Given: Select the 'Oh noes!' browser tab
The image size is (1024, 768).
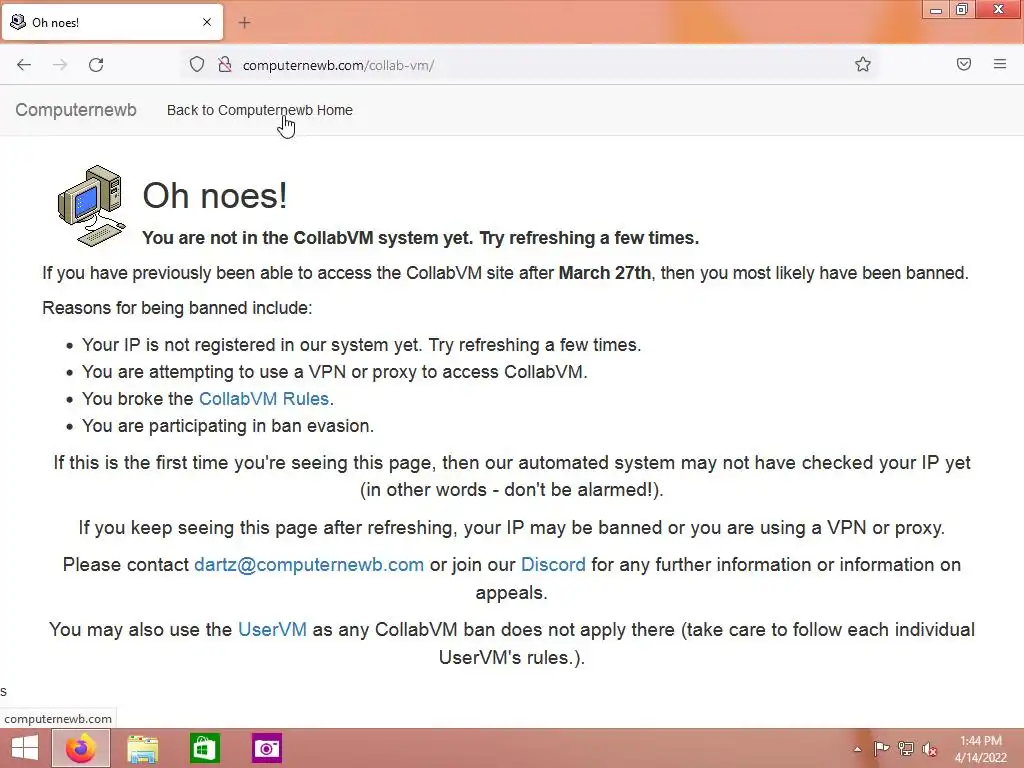Looking at the screenshot, I should [x=112, y=22].
